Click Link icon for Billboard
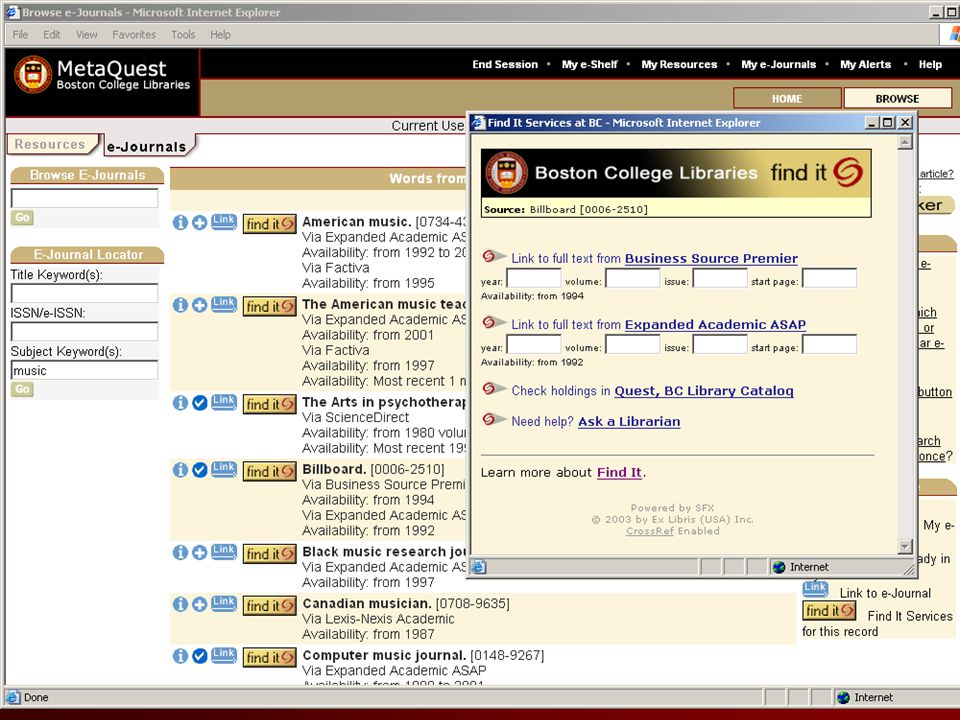960x720 pixels. tap(224, 468)
